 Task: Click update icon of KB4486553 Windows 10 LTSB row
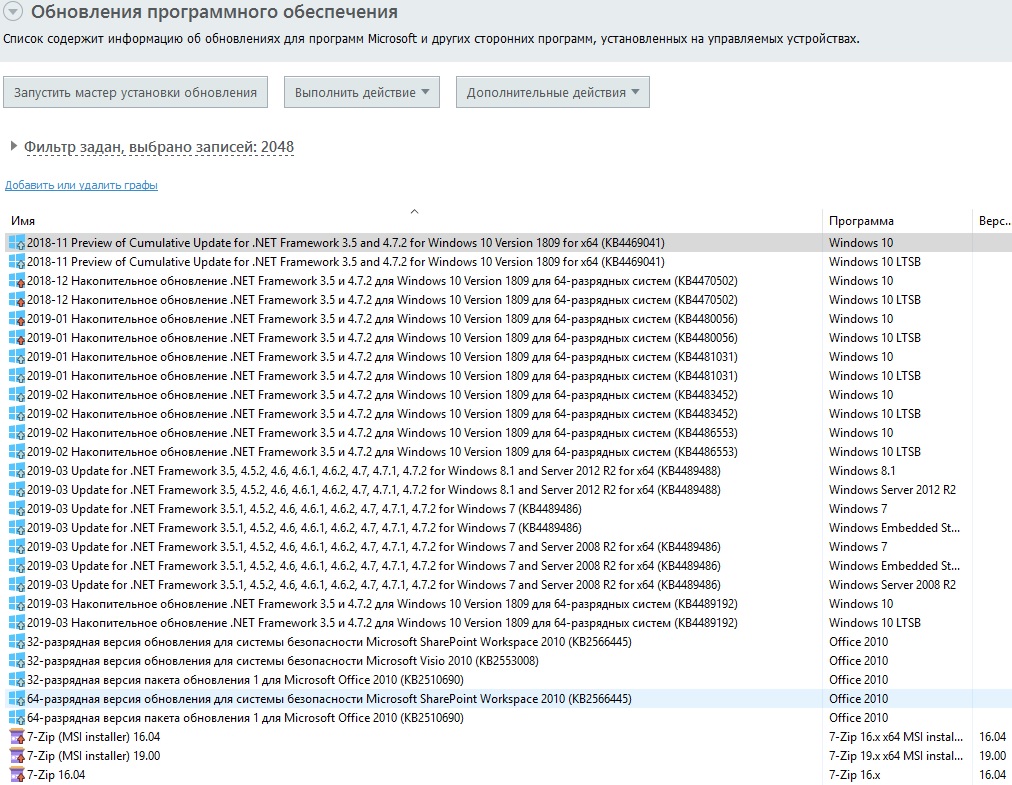click(17, 452)
